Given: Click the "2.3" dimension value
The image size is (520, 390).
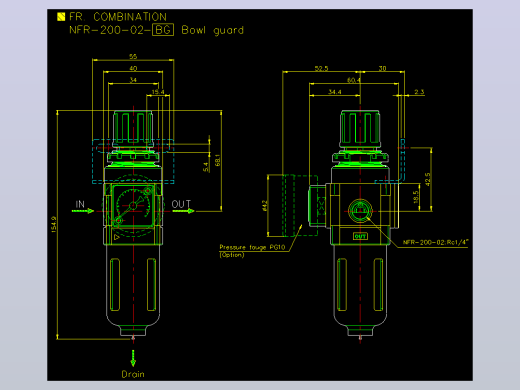Looking at the screenshot, I should coord(419,92).
